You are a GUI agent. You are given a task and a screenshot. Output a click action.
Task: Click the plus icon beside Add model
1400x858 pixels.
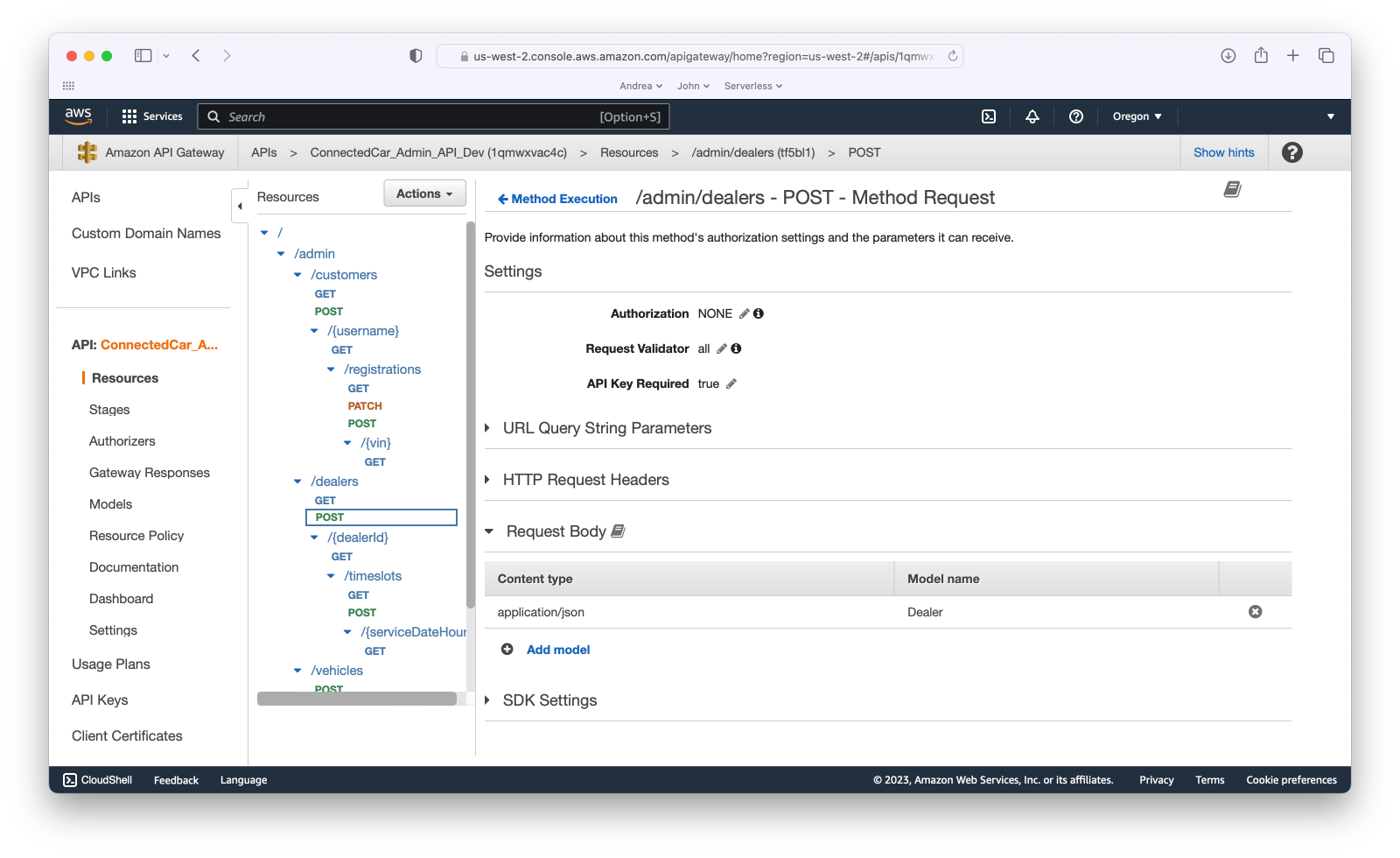tap(507, 650)
